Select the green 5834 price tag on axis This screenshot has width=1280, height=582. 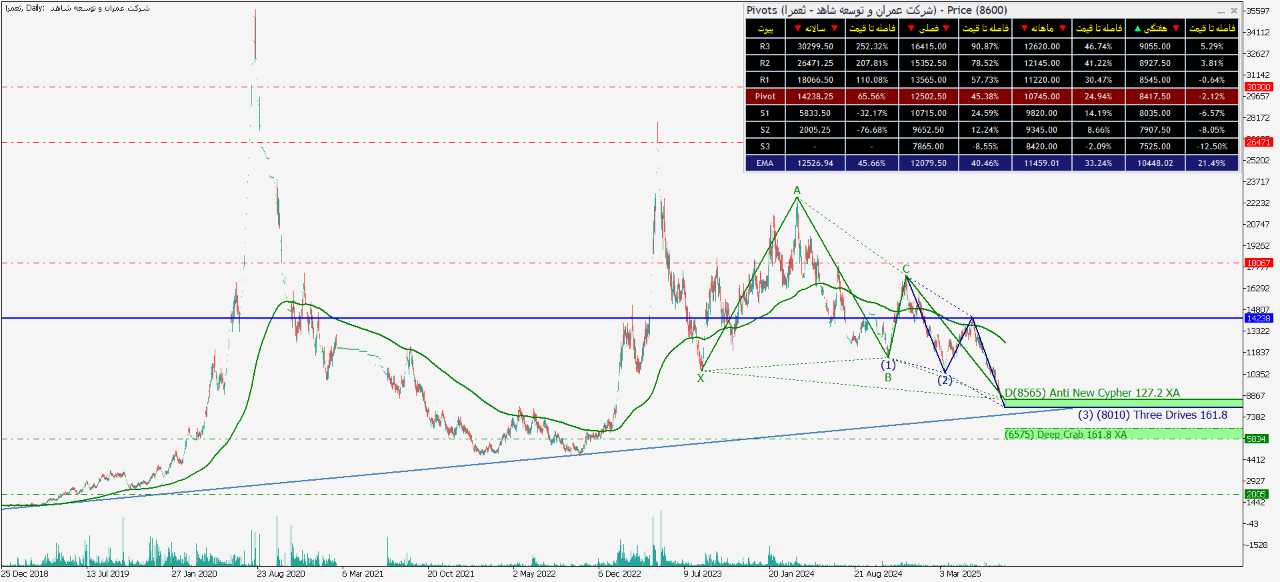click(1257, 438)
